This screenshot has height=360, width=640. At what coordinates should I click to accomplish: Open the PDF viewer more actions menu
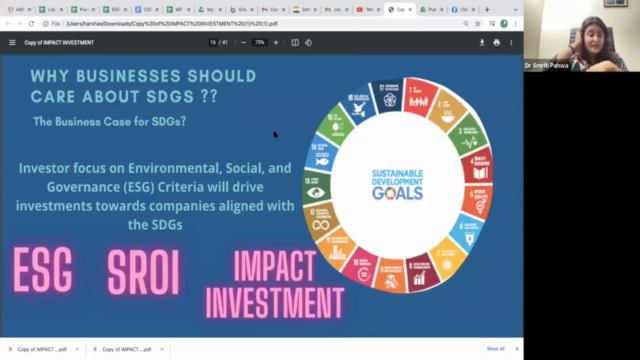pos(511,42)
